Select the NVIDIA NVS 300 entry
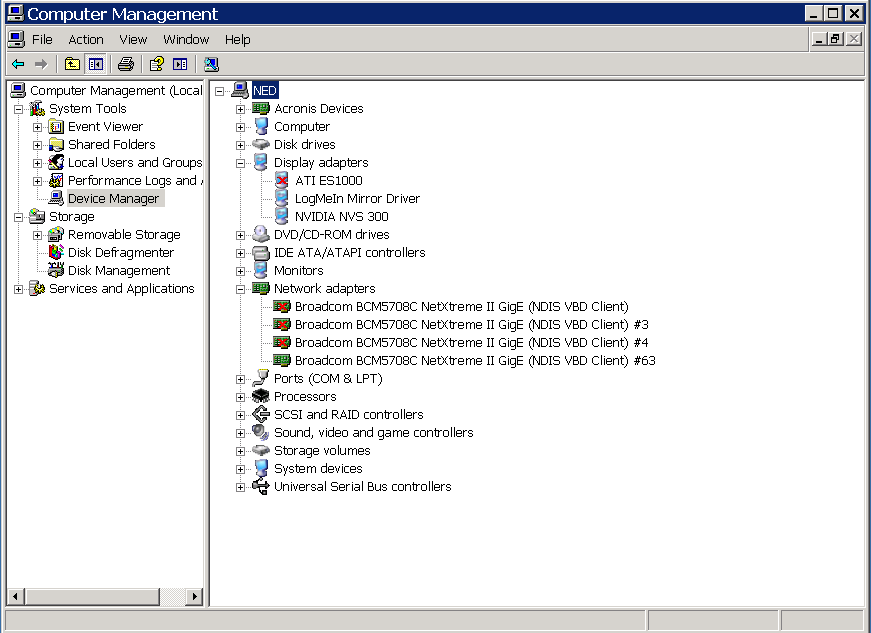 point(342,217)
